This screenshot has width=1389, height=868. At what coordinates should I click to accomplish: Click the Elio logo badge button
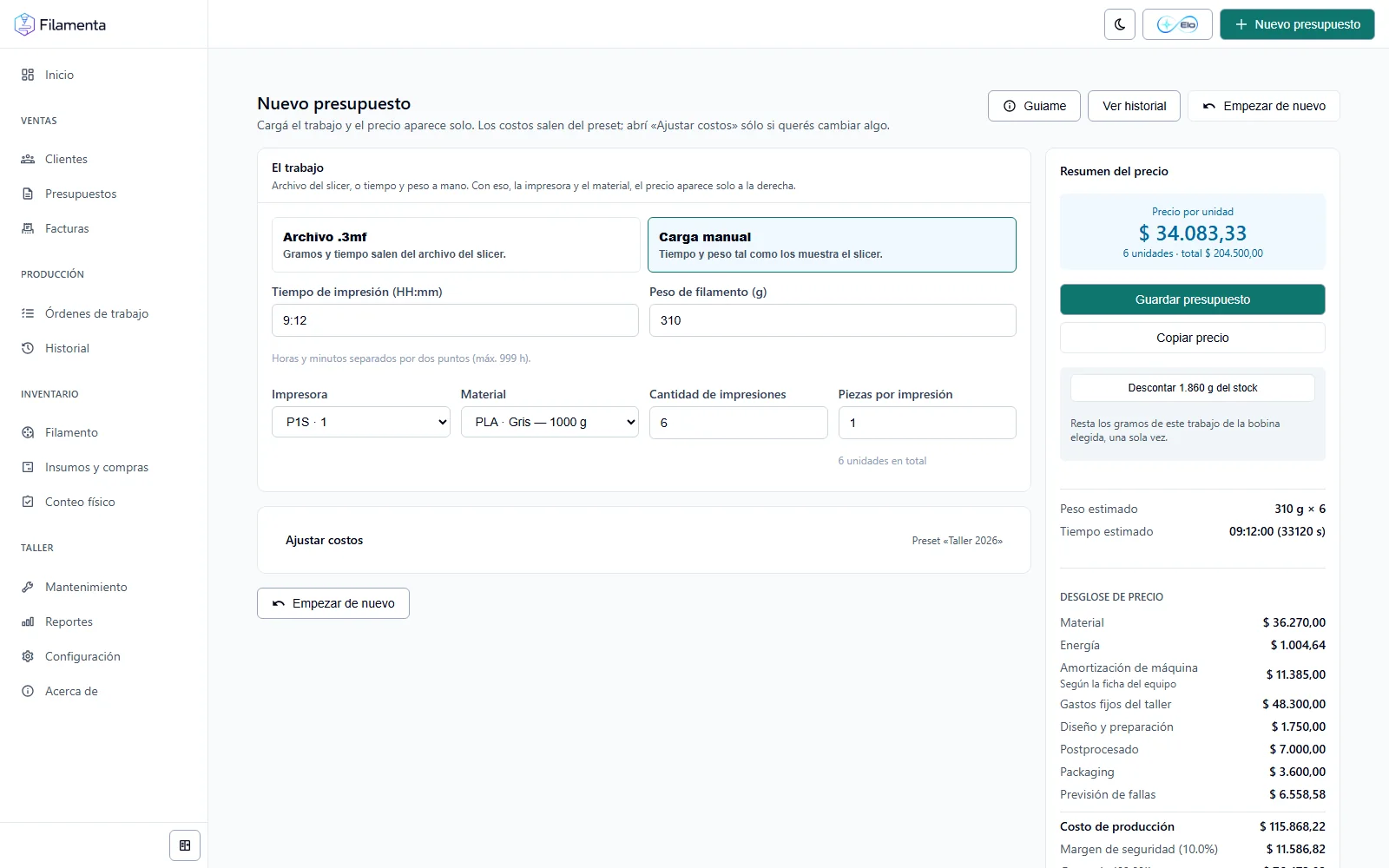(x=1177, y=24)
